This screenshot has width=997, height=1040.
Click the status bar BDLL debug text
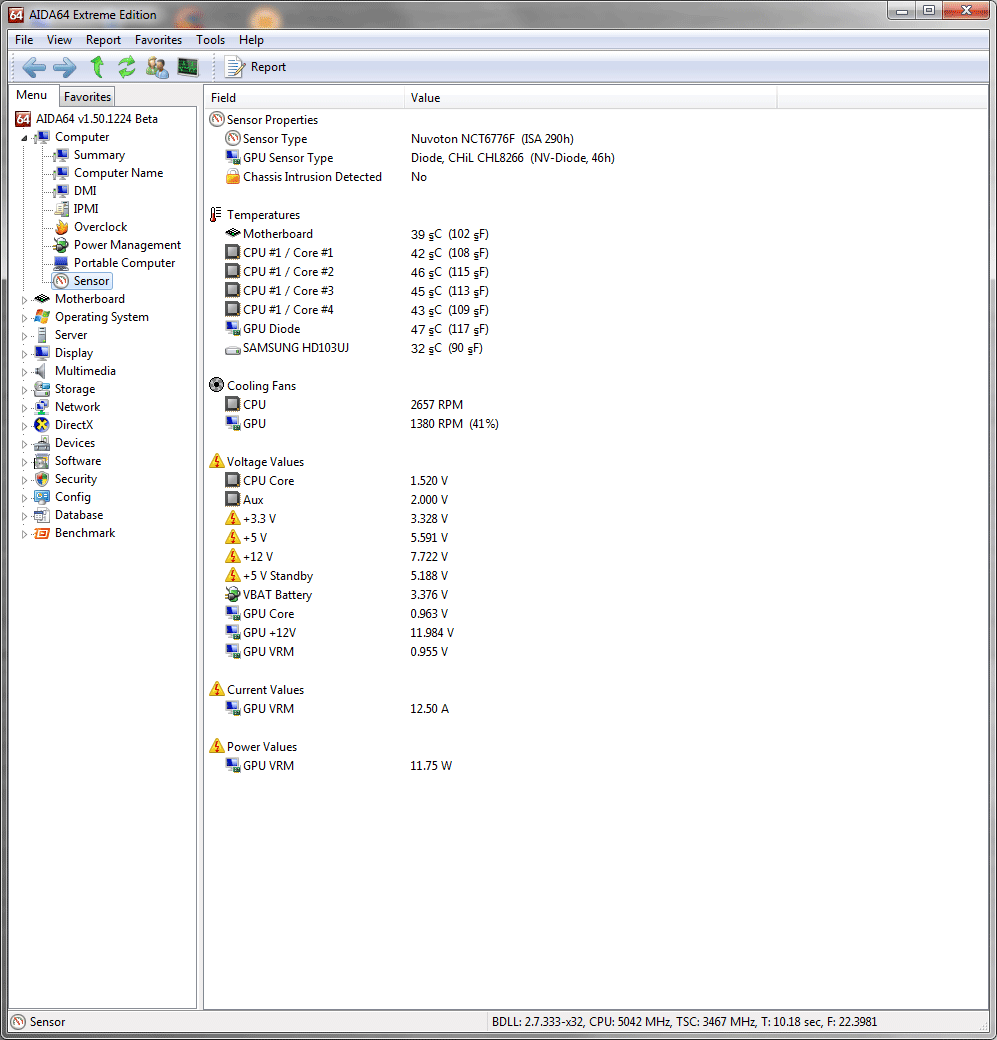684,1021
